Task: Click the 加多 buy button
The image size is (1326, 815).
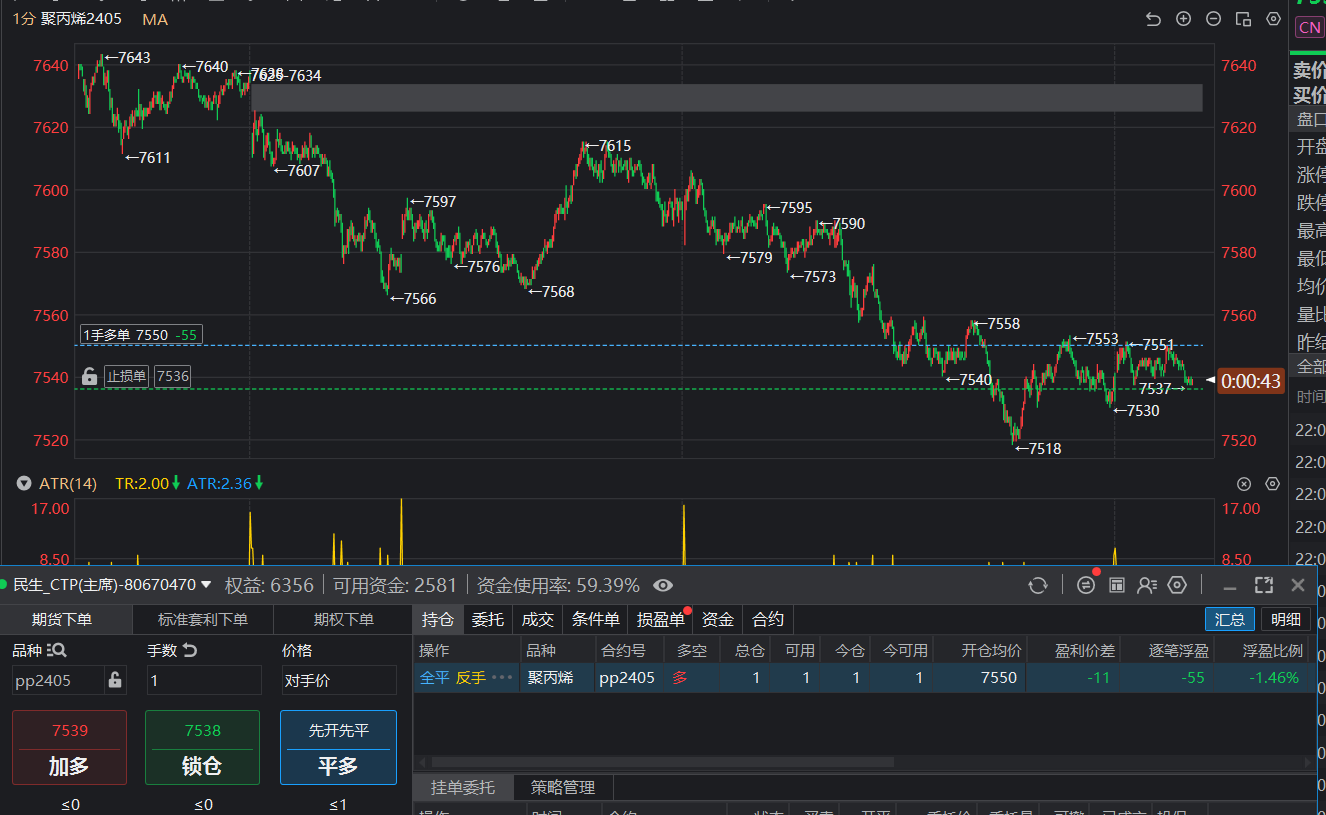Action: (69, 747)
